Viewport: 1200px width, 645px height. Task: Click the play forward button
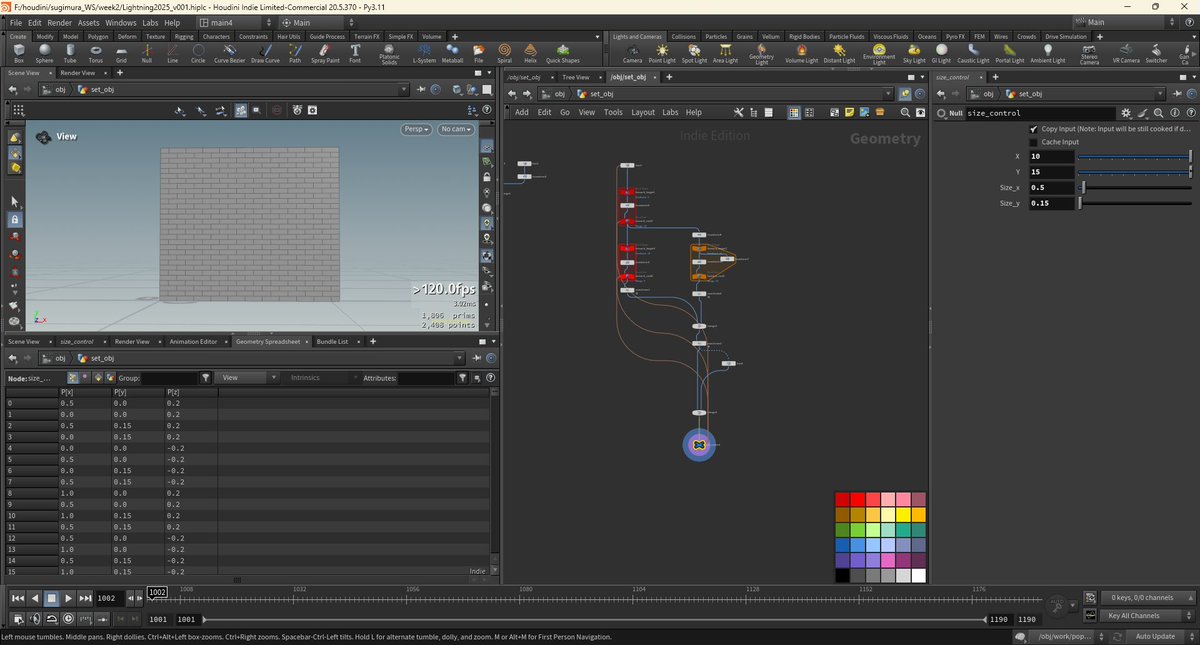(68, 598)
